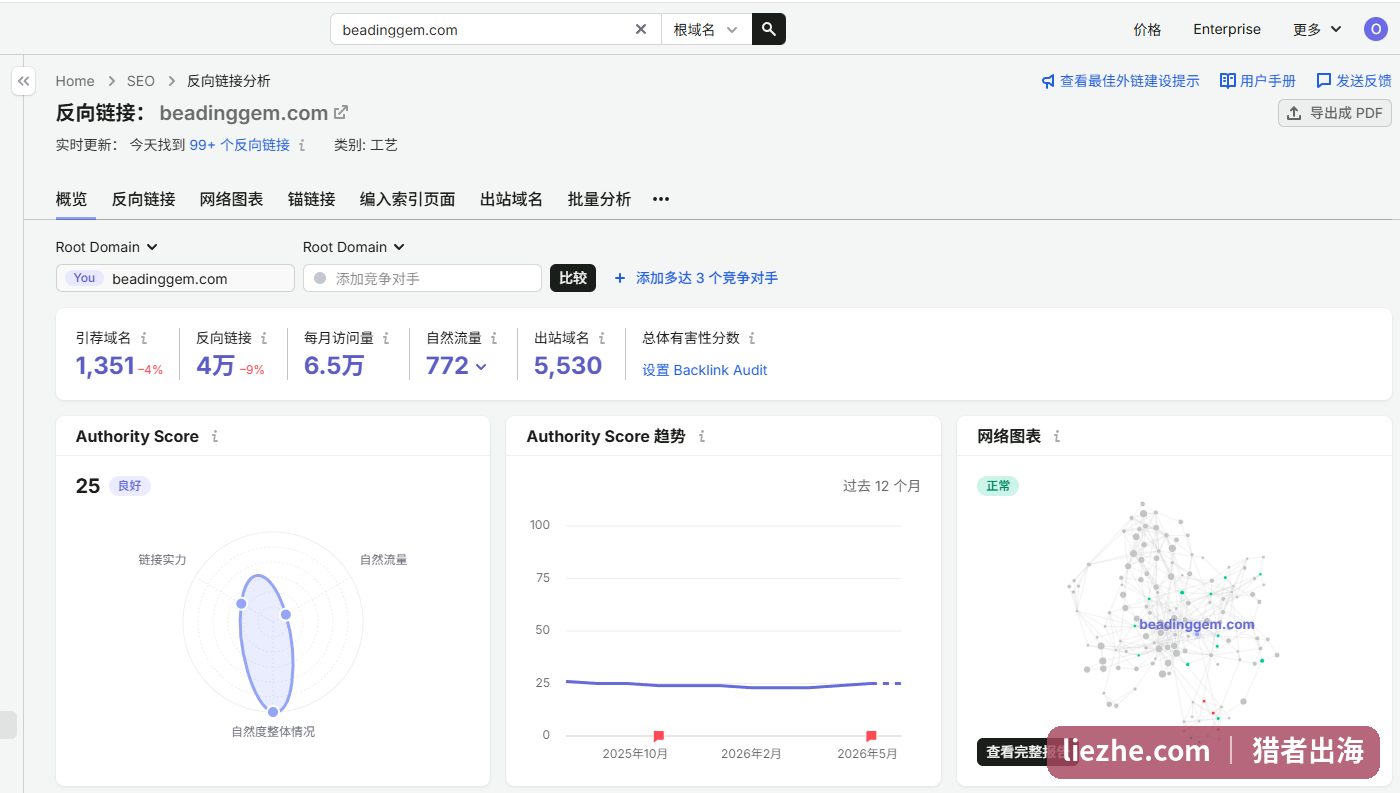The height and width of the screenshot is (793, 1400).
Task: Click the 过去 12 个月 label
Action: [882, 486]
